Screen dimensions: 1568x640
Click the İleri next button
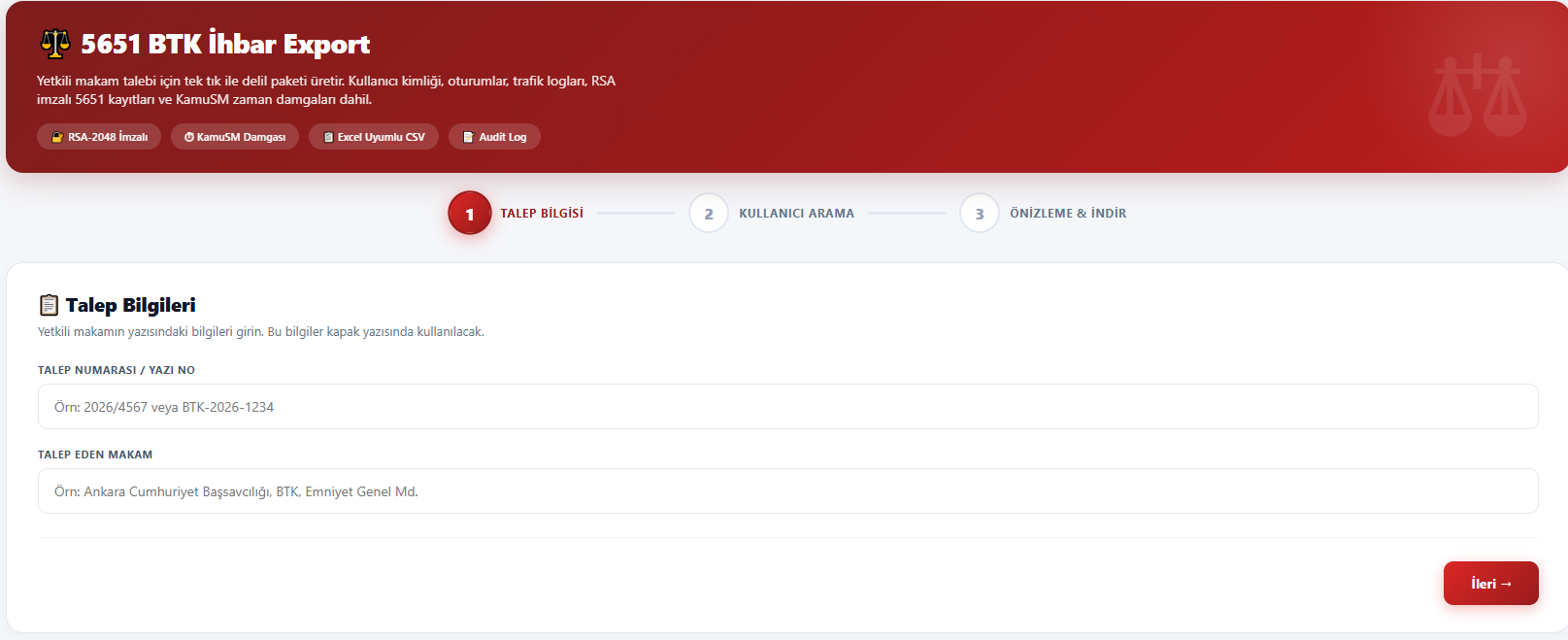[1491, 584]
